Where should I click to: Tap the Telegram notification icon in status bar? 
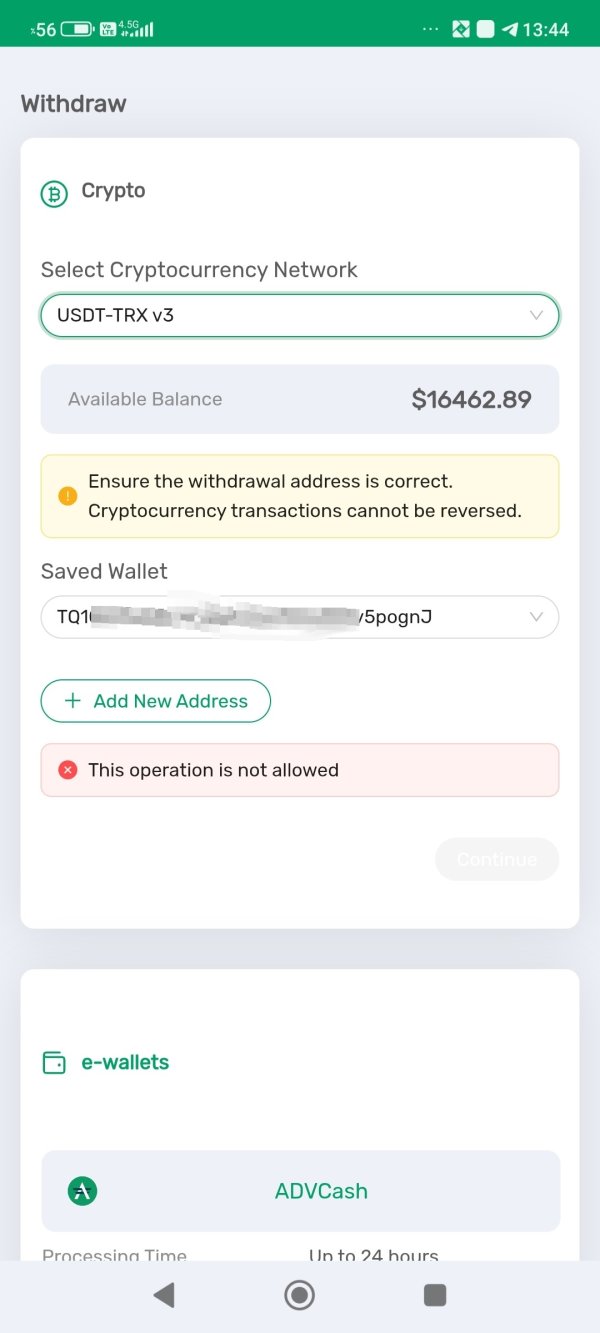click(x=510, y=29)
